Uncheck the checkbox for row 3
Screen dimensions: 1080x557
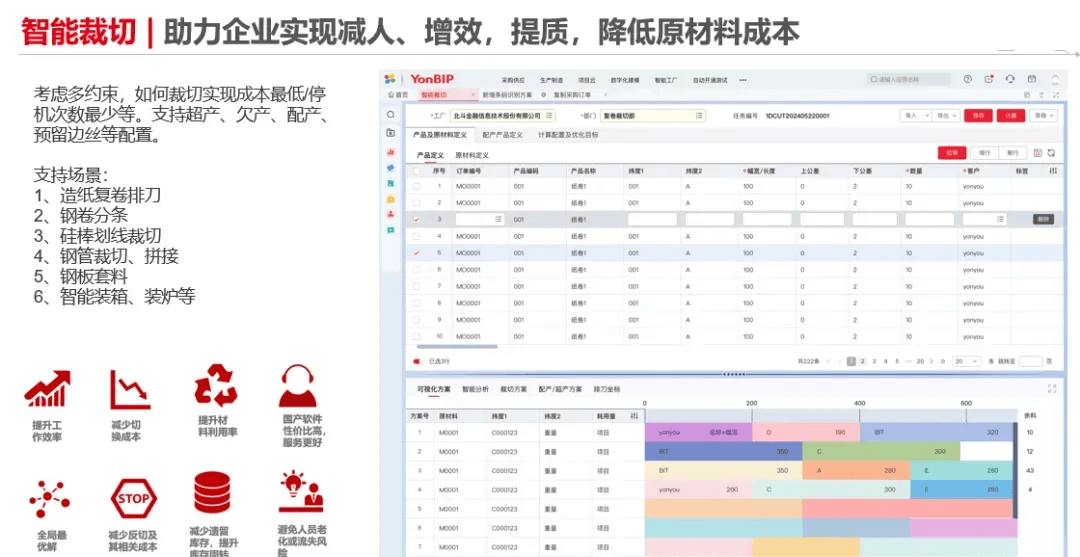[416, 220]
